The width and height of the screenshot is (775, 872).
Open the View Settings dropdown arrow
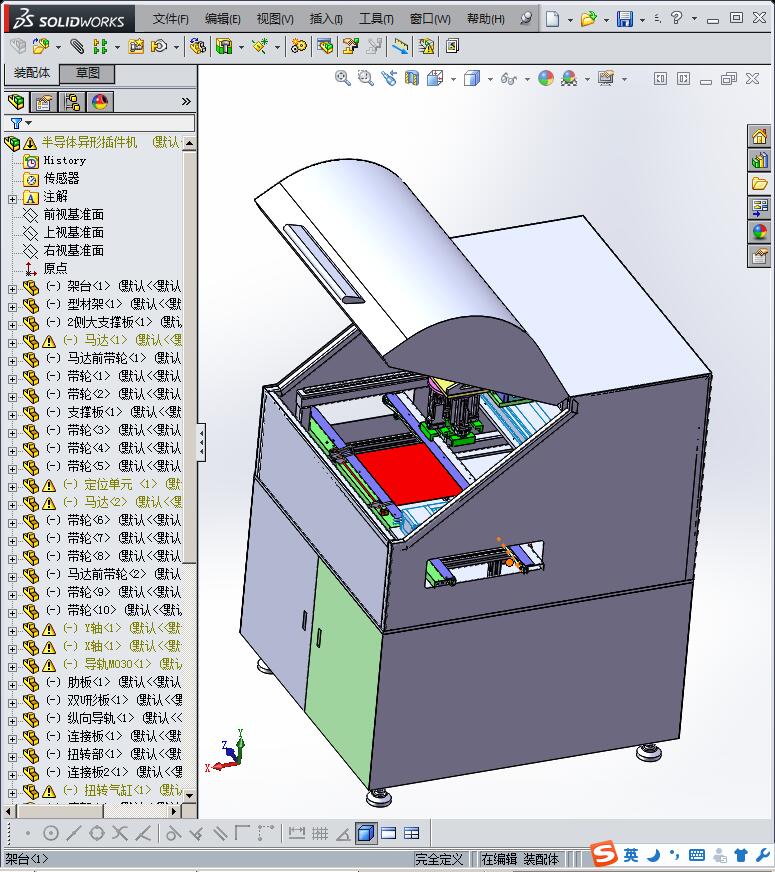click(x=624, y=80)
